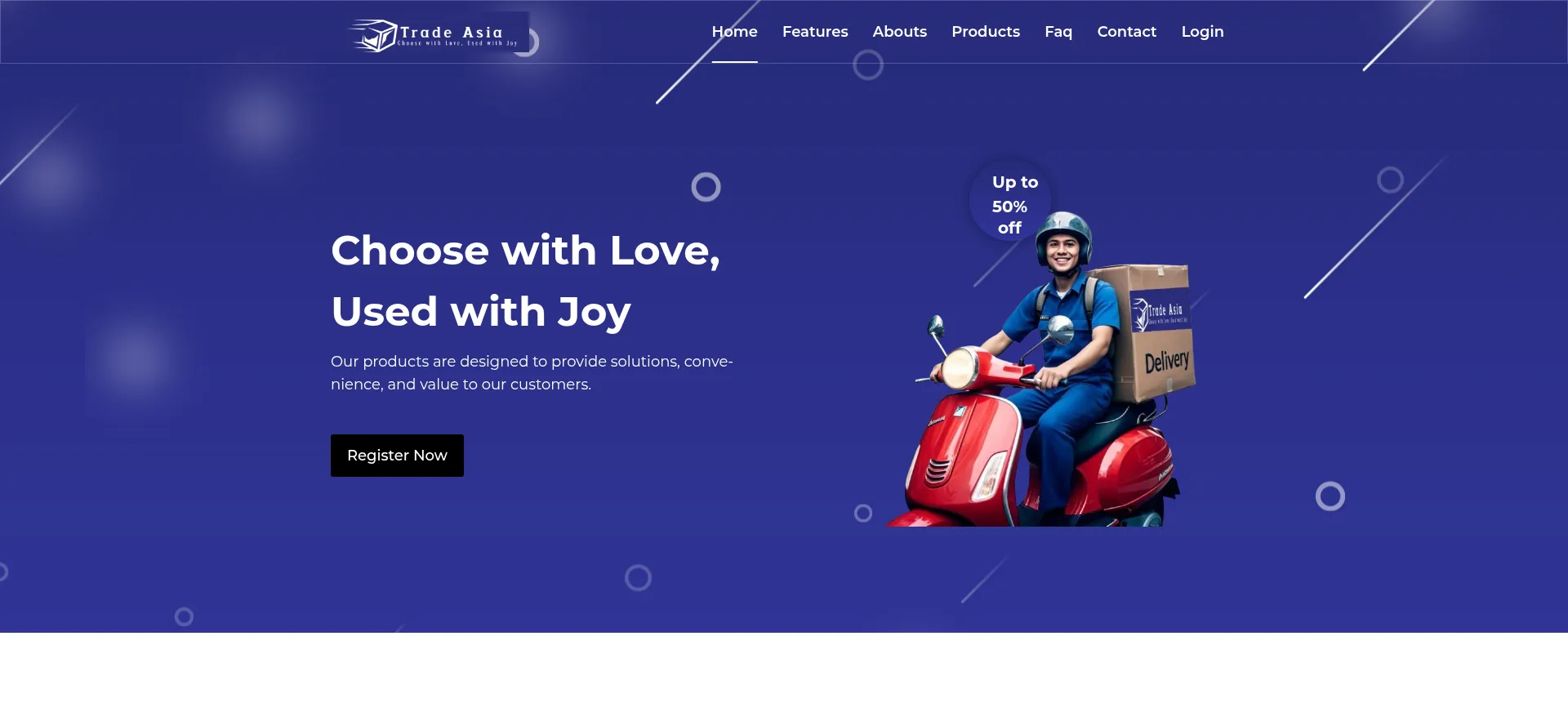
Task: Open the Faq link
Action: point(1058,32)
